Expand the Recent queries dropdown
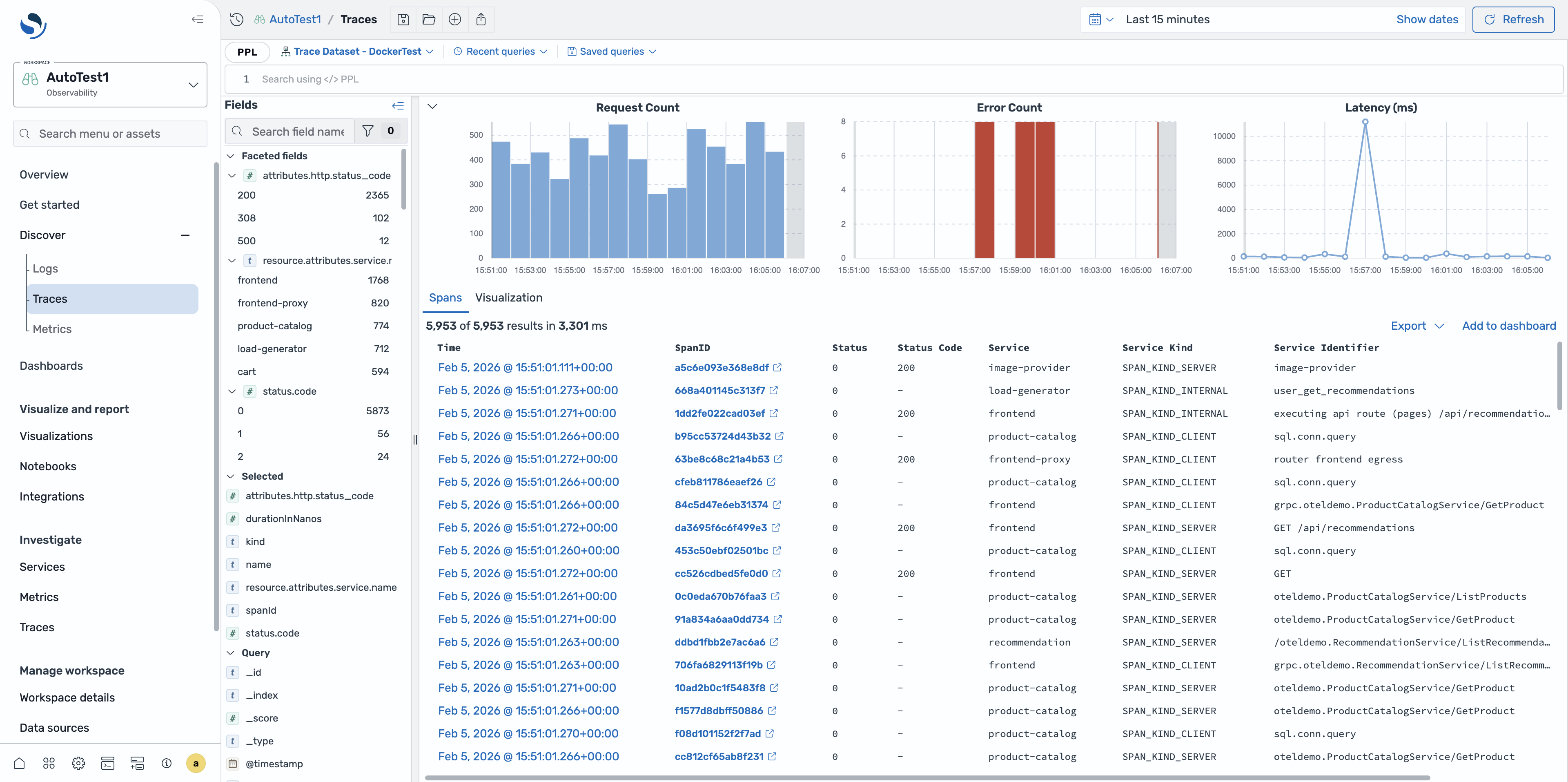The width and height of the screenshot is (1568, 782). point(500,52)
